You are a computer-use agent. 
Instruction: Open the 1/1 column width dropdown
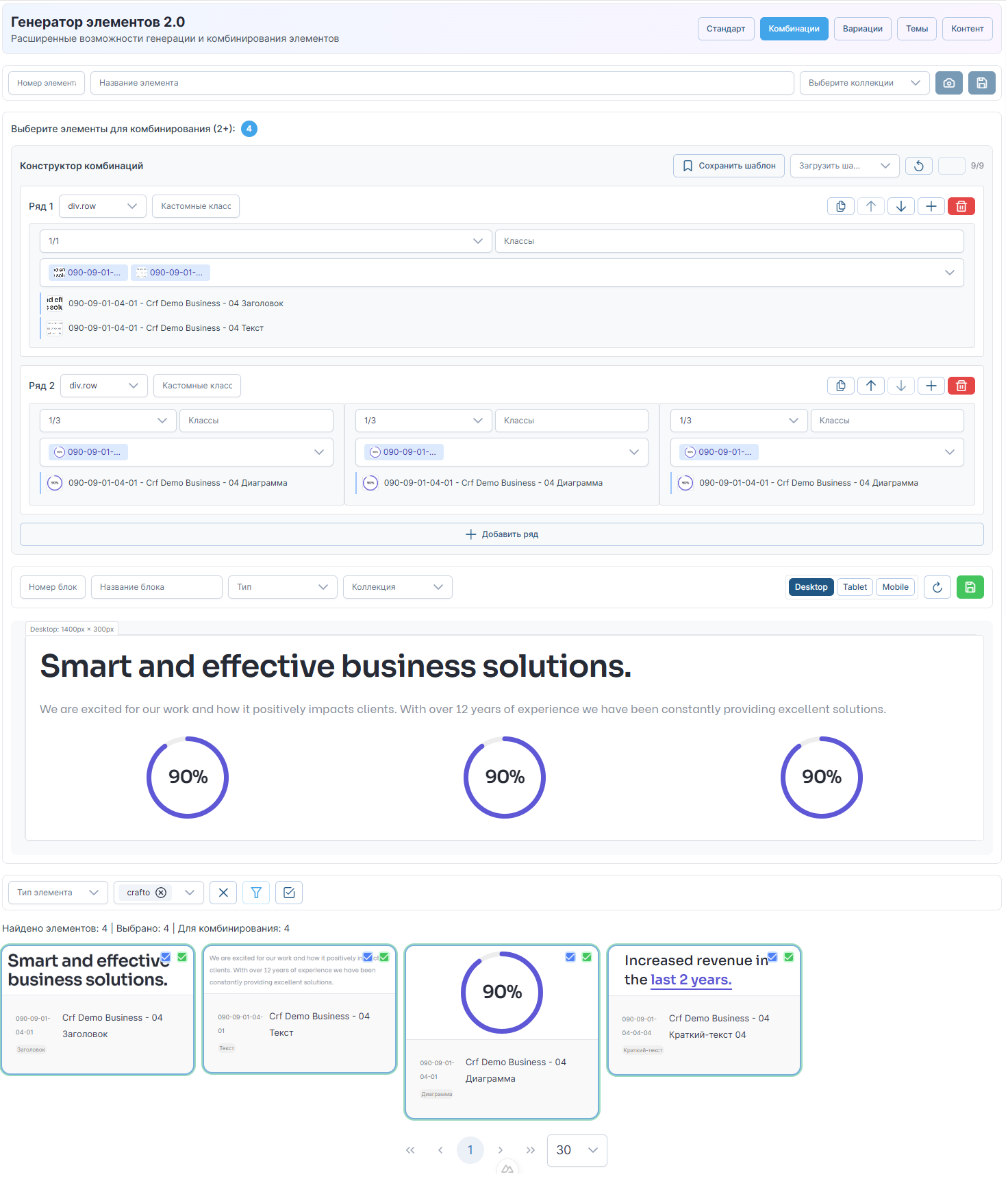pos(266,241)
